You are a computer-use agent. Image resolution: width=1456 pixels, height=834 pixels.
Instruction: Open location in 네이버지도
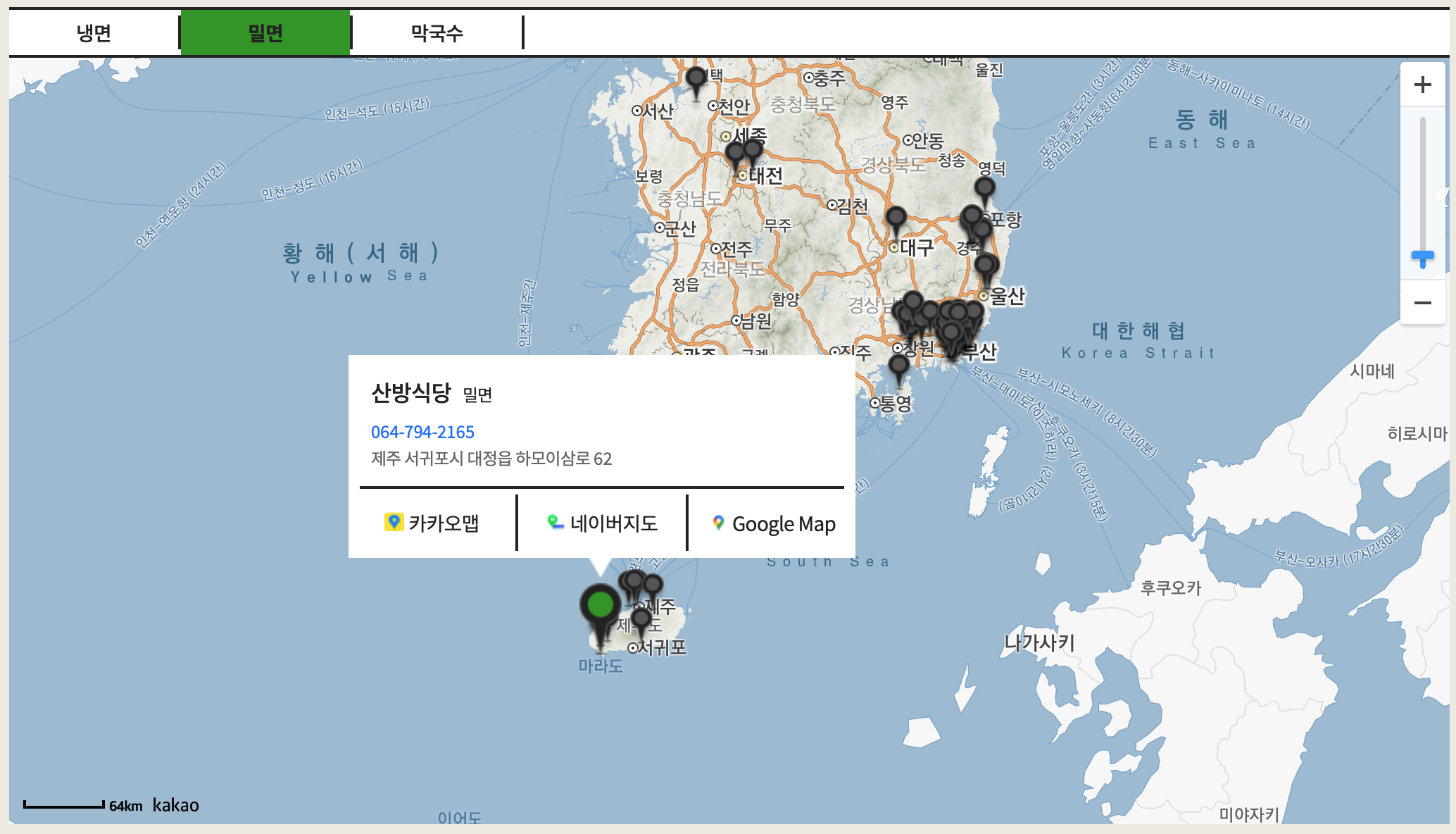[602, 523]
